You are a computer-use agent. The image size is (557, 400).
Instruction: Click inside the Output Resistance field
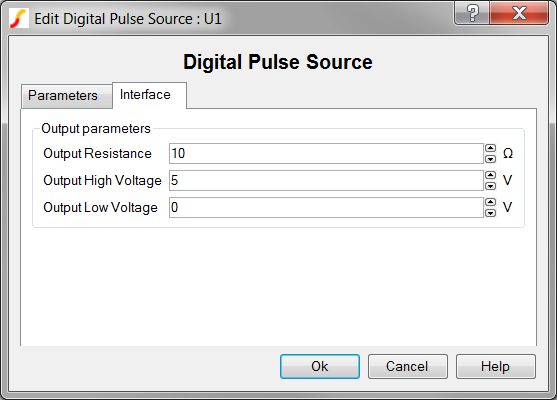[326, 153]
